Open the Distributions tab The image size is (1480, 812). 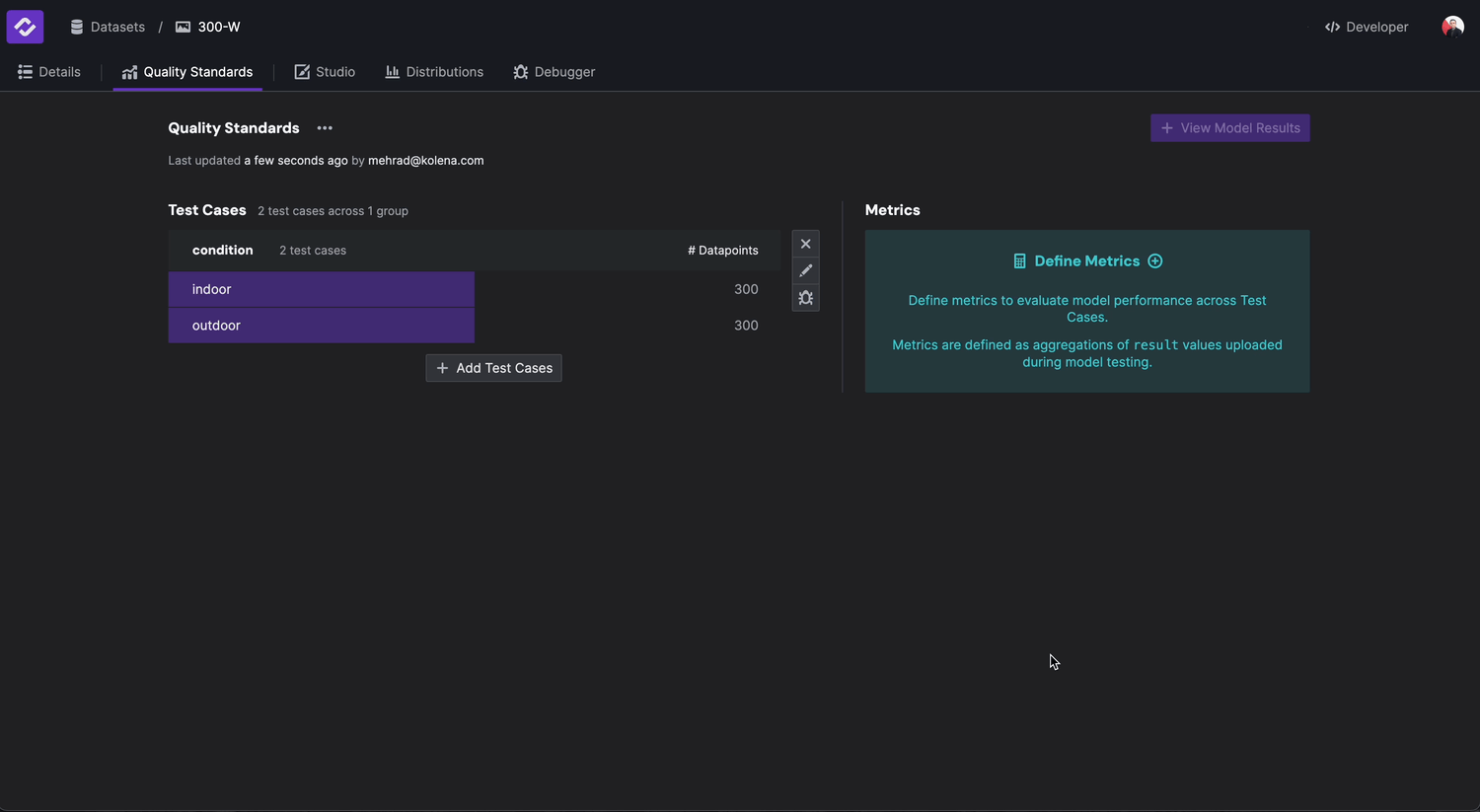point(434,72)
